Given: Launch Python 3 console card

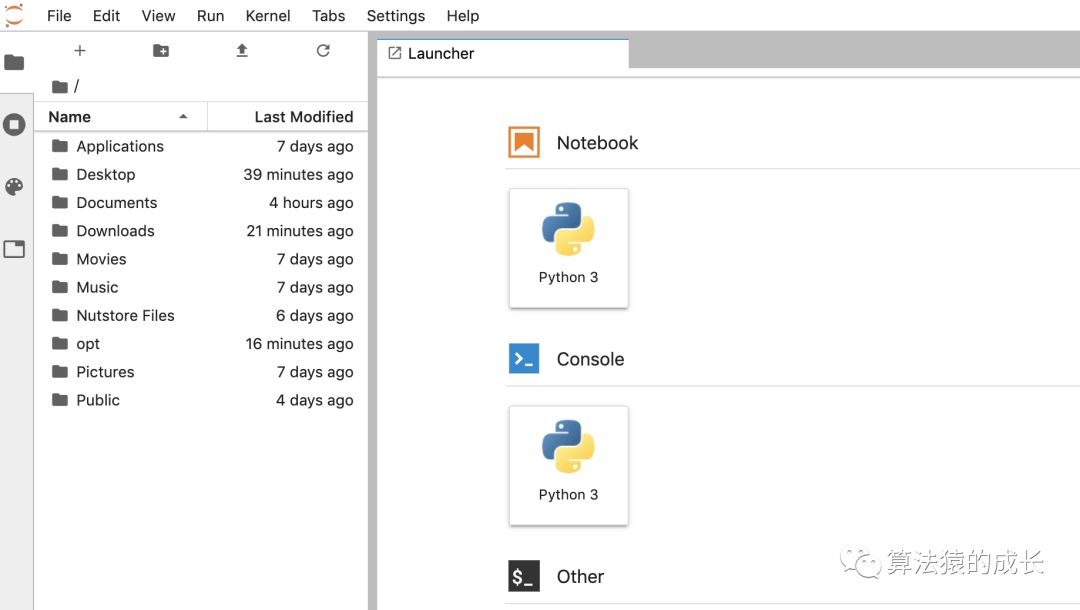Looking at the screenshot, I should [568, 465].
